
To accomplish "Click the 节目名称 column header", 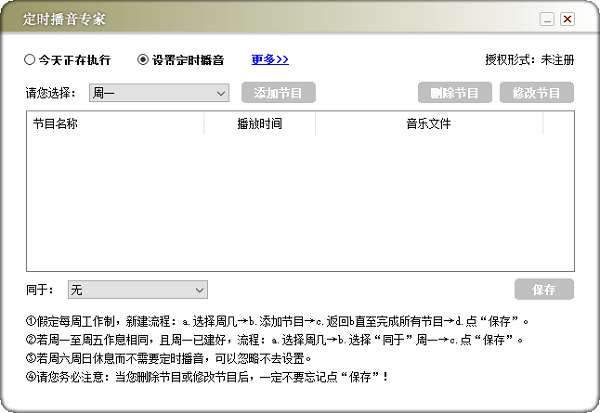I will (x=115, y=124).
